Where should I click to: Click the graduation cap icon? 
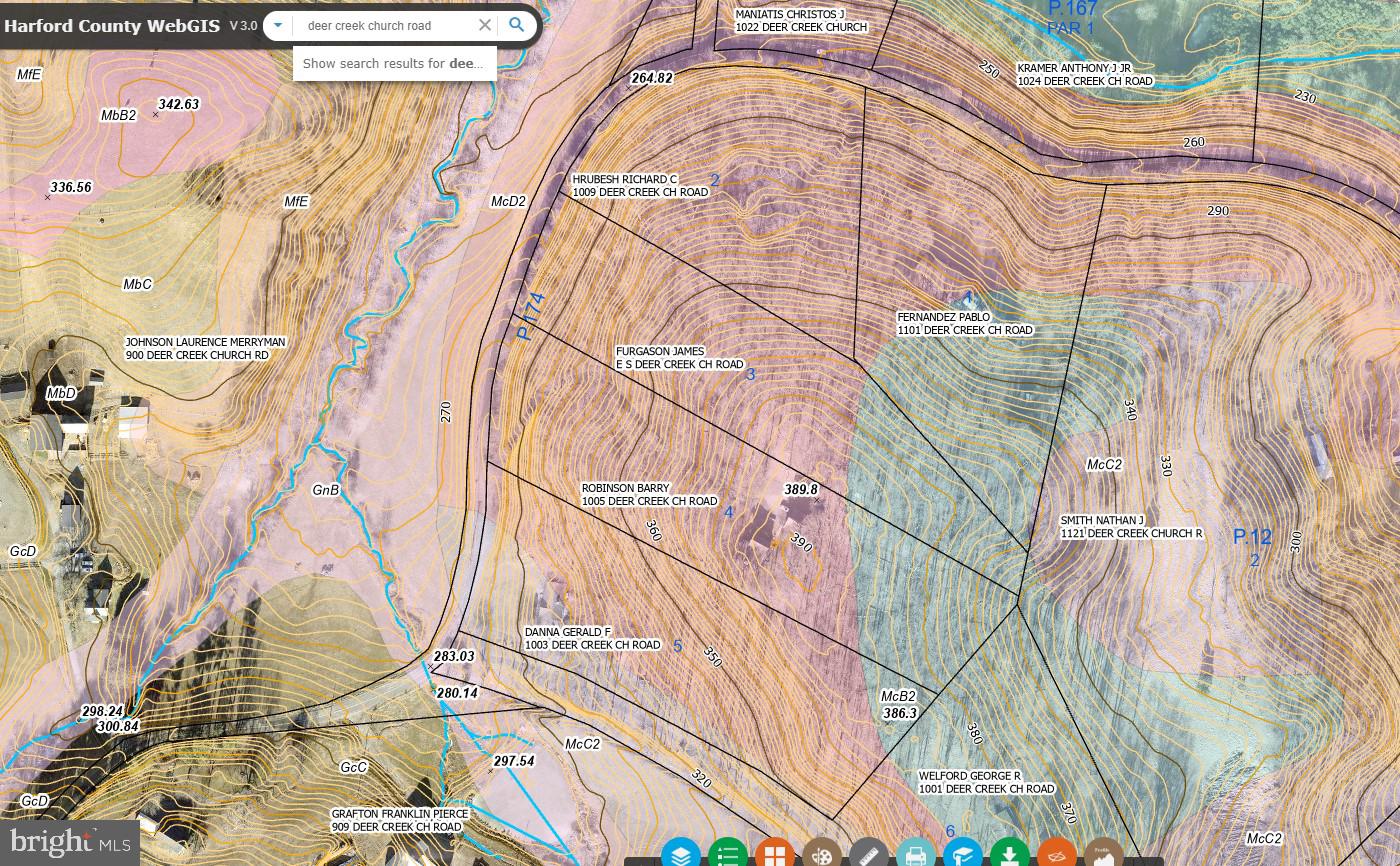coord(963,855)
